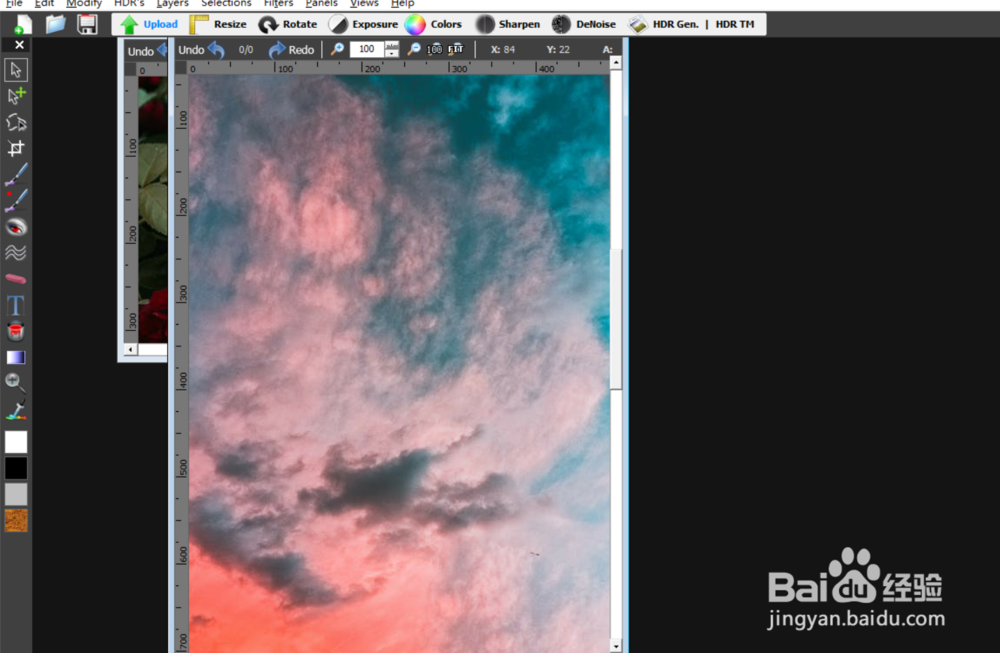Select the red-eye removal tool

tap(16, 226)
